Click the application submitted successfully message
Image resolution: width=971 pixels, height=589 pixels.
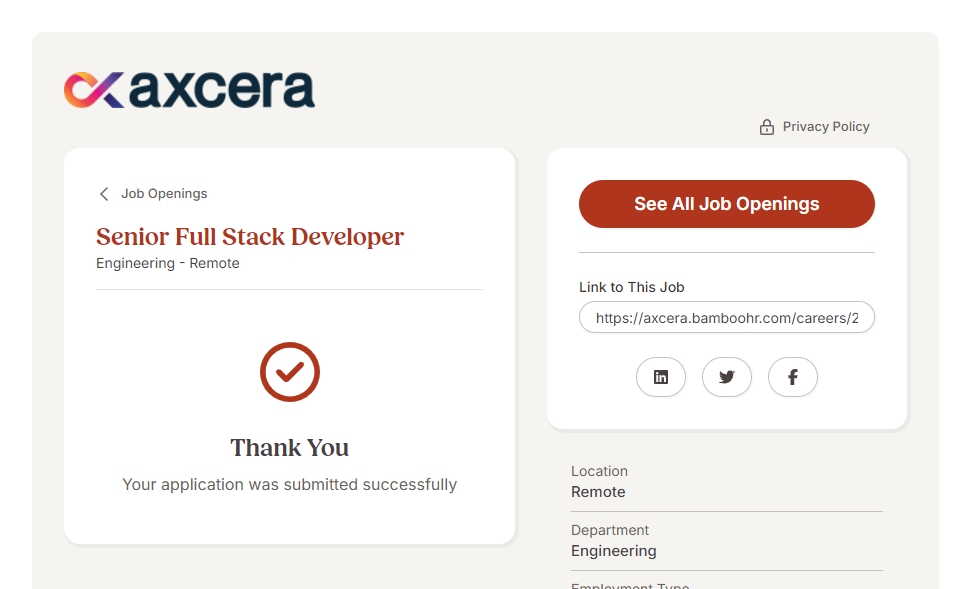[x=289, y=484]
